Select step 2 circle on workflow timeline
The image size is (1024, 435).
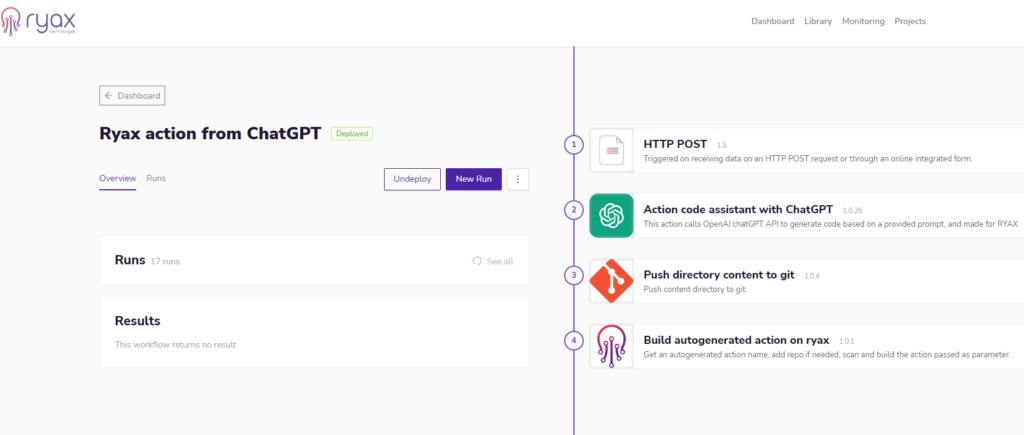point(573,210)
